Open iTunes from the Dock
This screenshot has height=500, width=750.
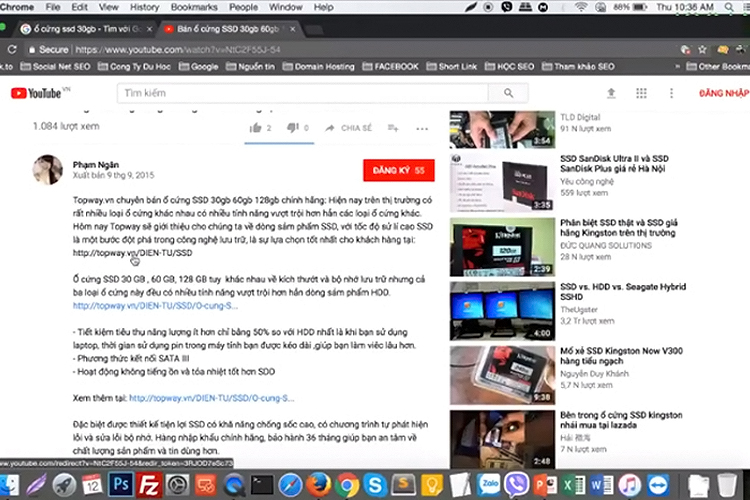click(x=629, y=485)
